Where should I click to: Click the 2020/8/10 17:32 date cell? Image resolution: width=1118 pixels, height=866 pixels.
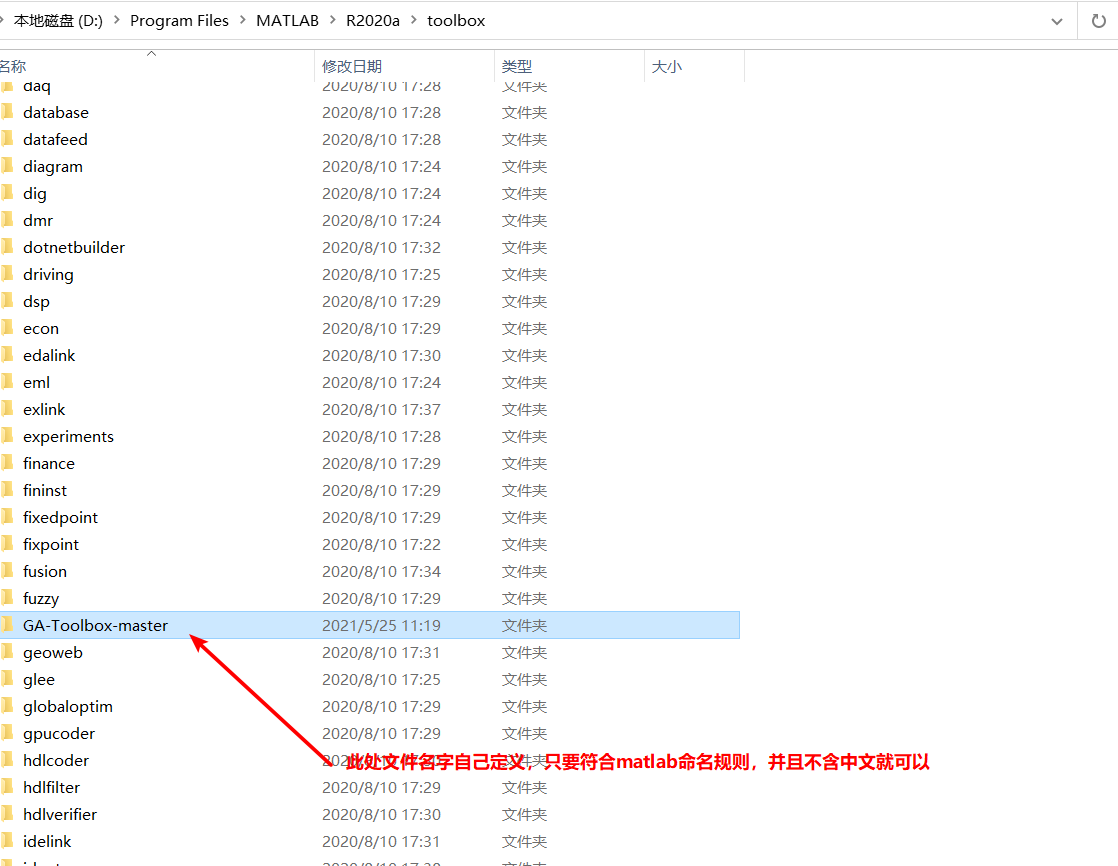[x=381, y=248]
